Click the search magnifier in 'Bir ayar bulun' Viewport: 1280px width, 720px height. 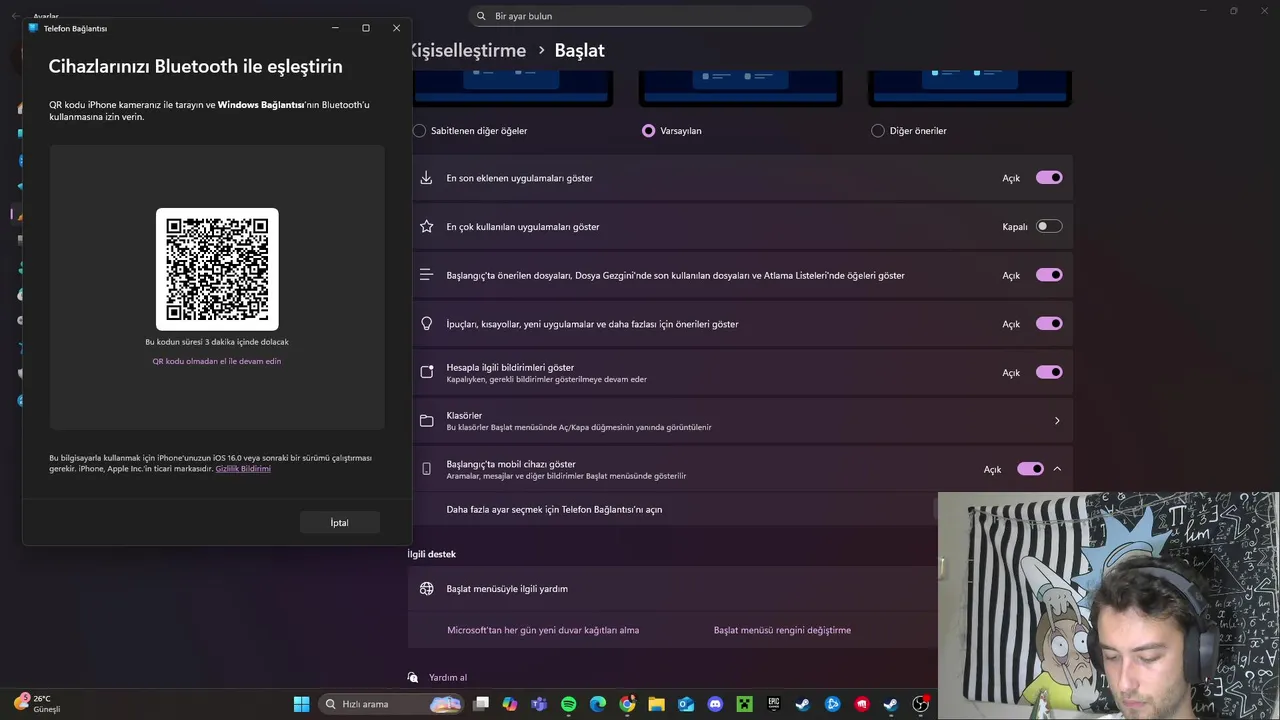click(x=481, y=16)
